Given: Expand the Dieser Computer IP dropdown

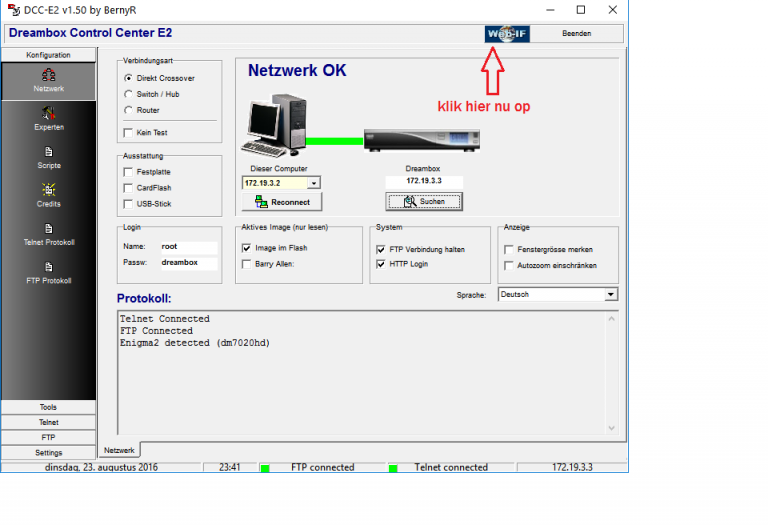Looking at the screenshot, I should [x=314, y=184].
